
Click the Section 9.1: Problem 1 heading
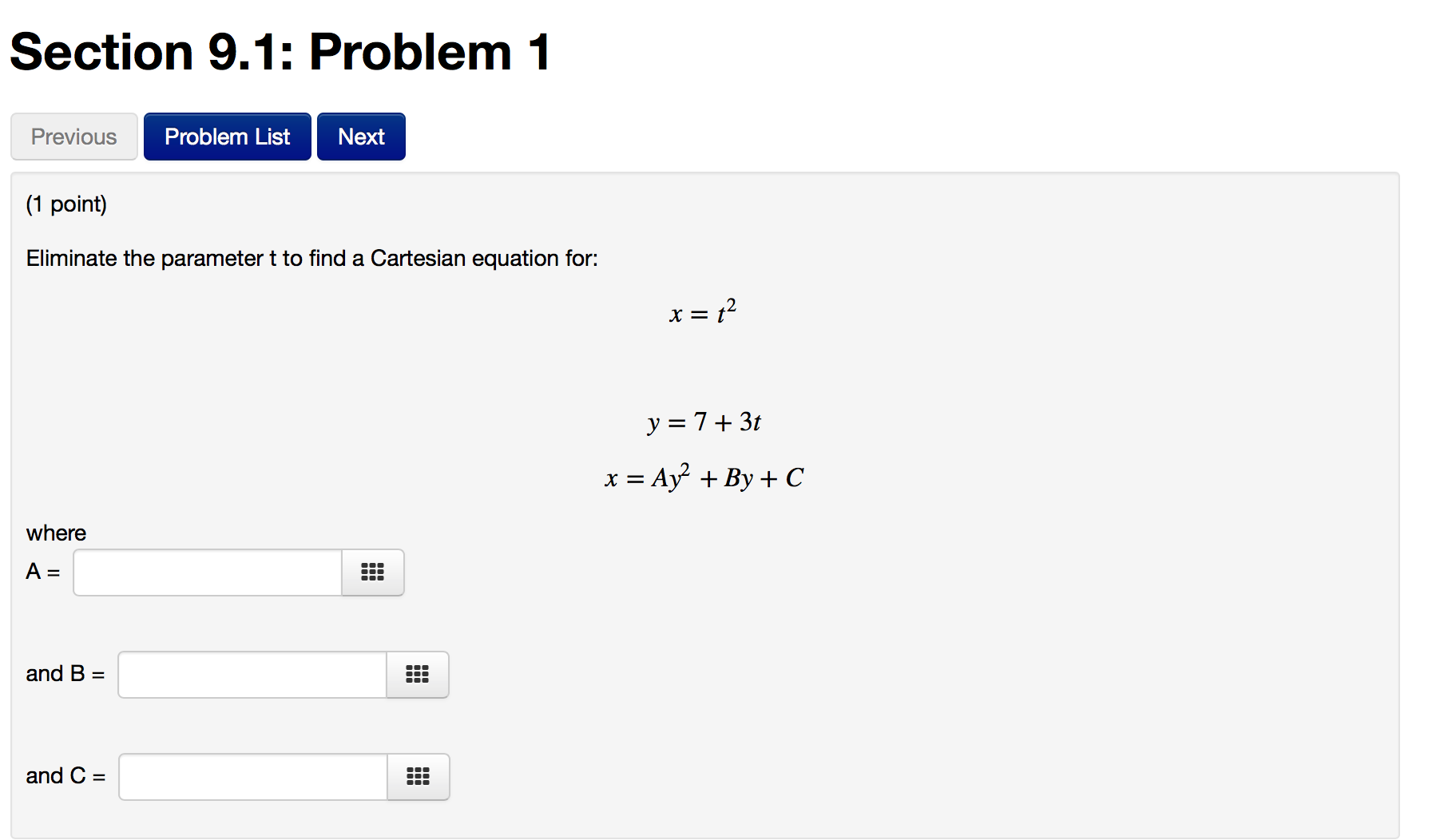click(x=280, y=53)
